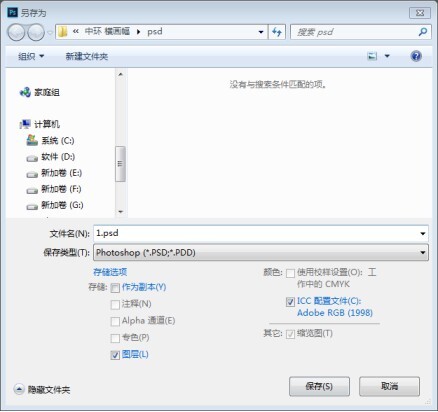Click the back navigation arrow button
This screenshot has width=438, height=412.
click(x=16, y=32)
